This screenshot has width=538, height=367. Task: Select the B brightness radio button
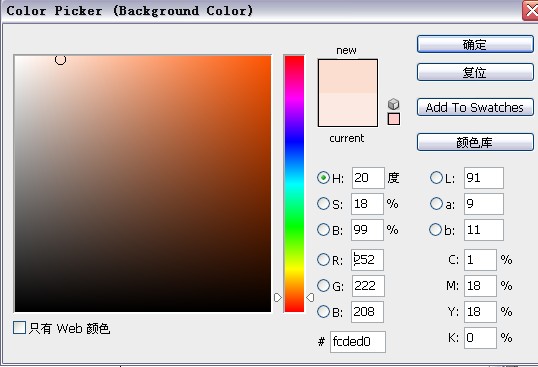[323, 229]
